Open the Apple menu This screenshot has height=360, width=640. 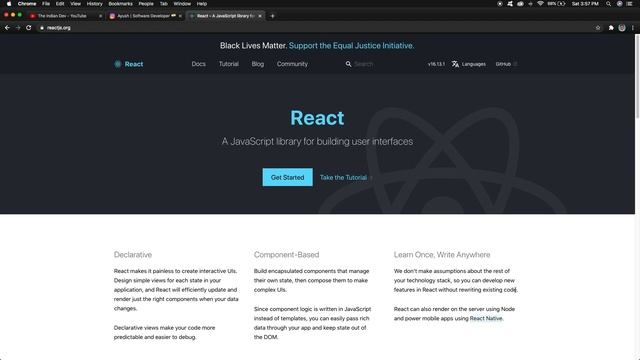(9, 4)
